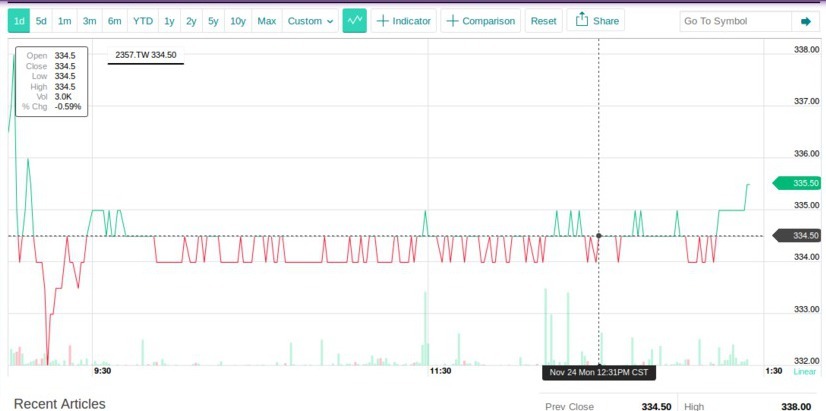Show the 1y chart range

point(169,21)
